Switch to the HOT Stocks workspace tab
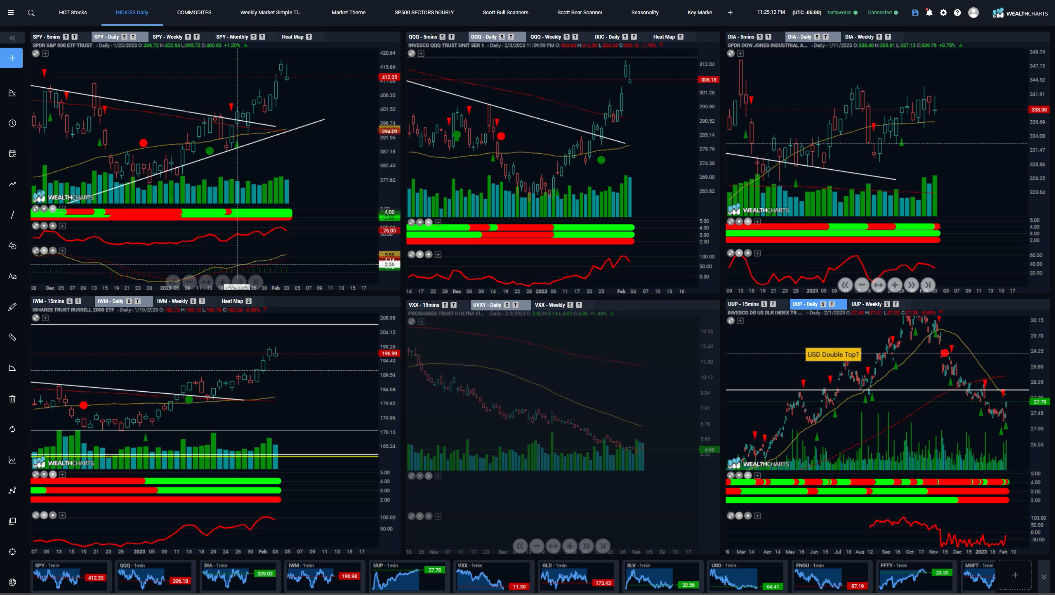Viewport: 1055px width, 595px height. 73,12
